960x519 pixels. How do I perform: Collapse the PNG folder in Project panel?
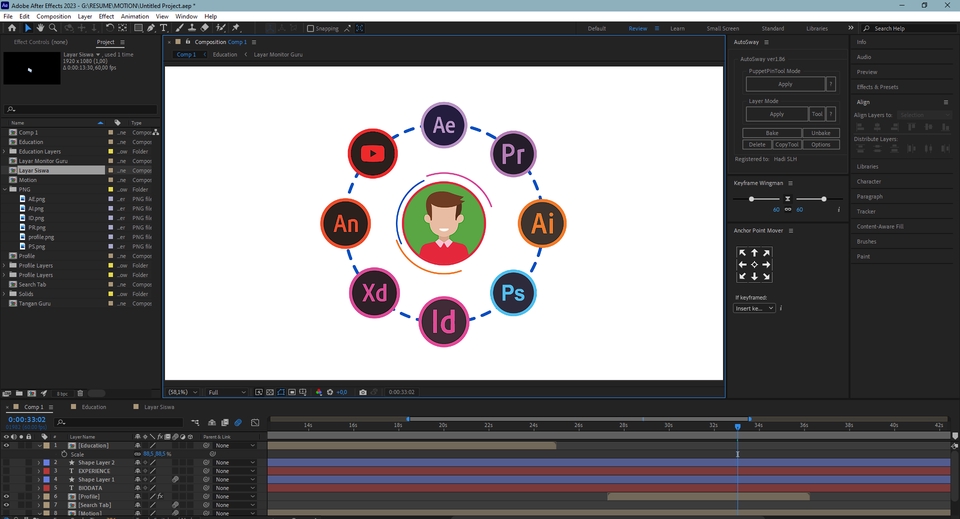pyautogui.click(x=5, y=190)
